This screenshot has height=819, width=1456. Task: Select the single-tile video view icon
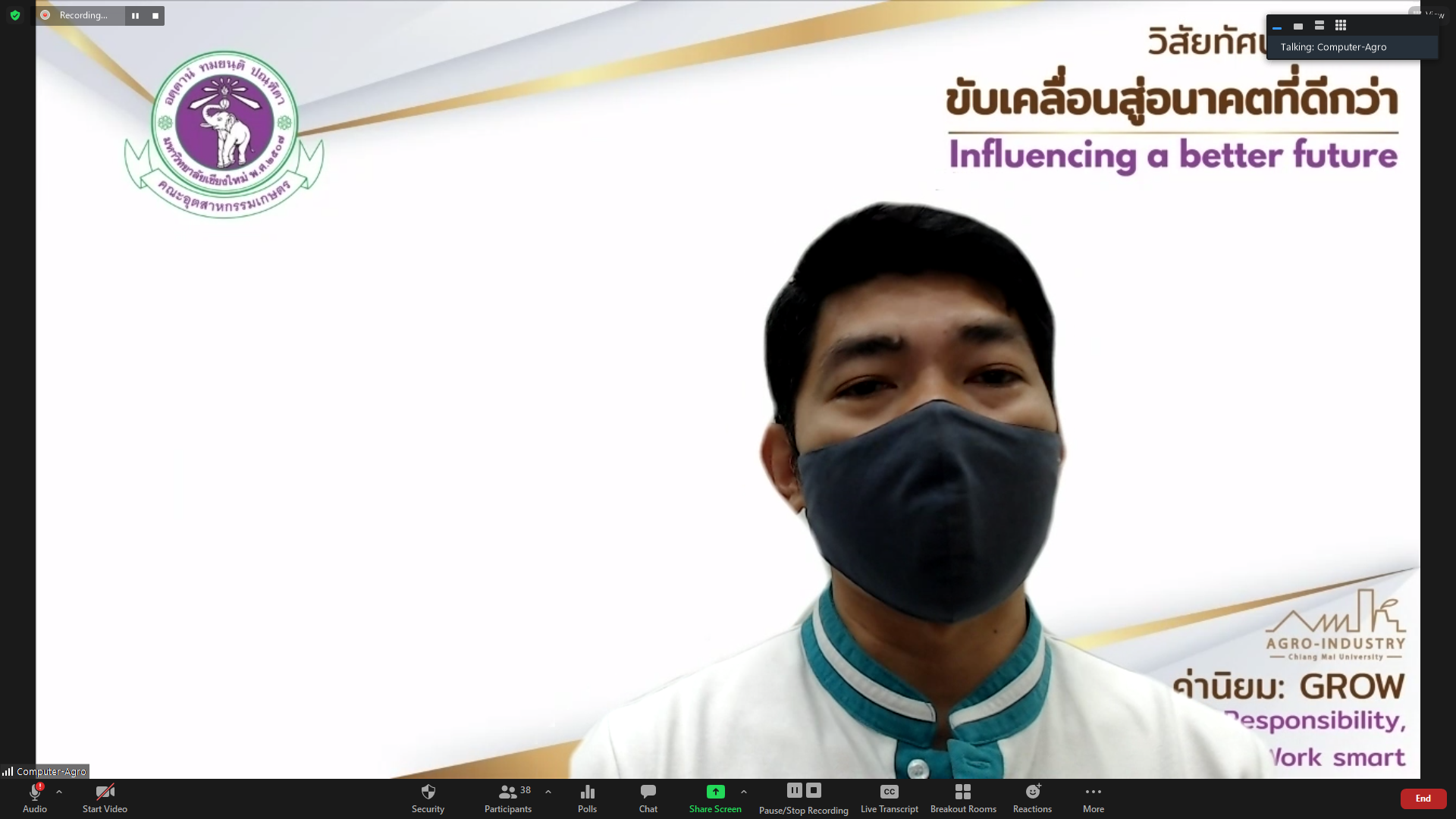1298,26
